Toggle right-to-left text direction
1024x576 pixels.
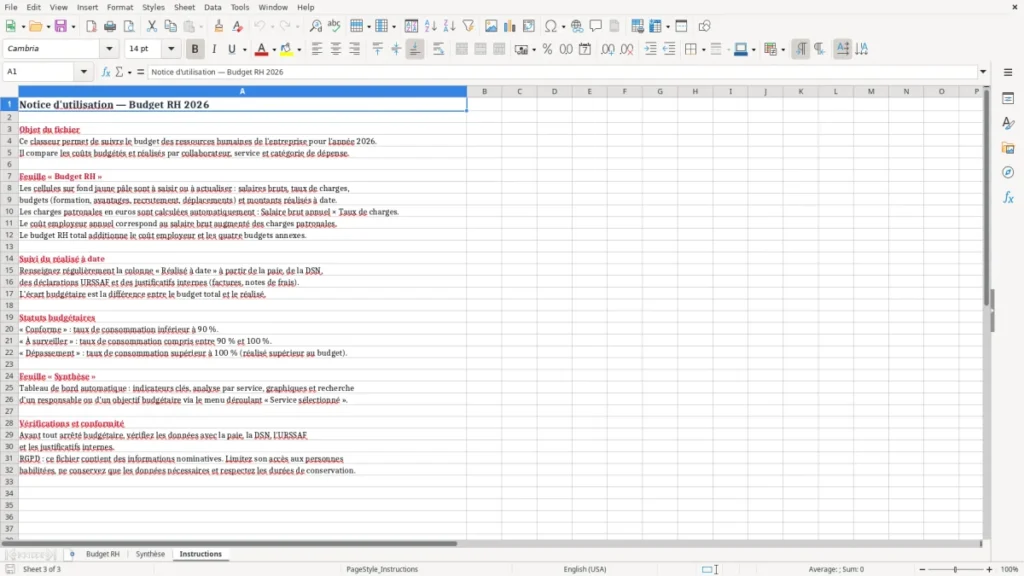click(x=819, y=49)
